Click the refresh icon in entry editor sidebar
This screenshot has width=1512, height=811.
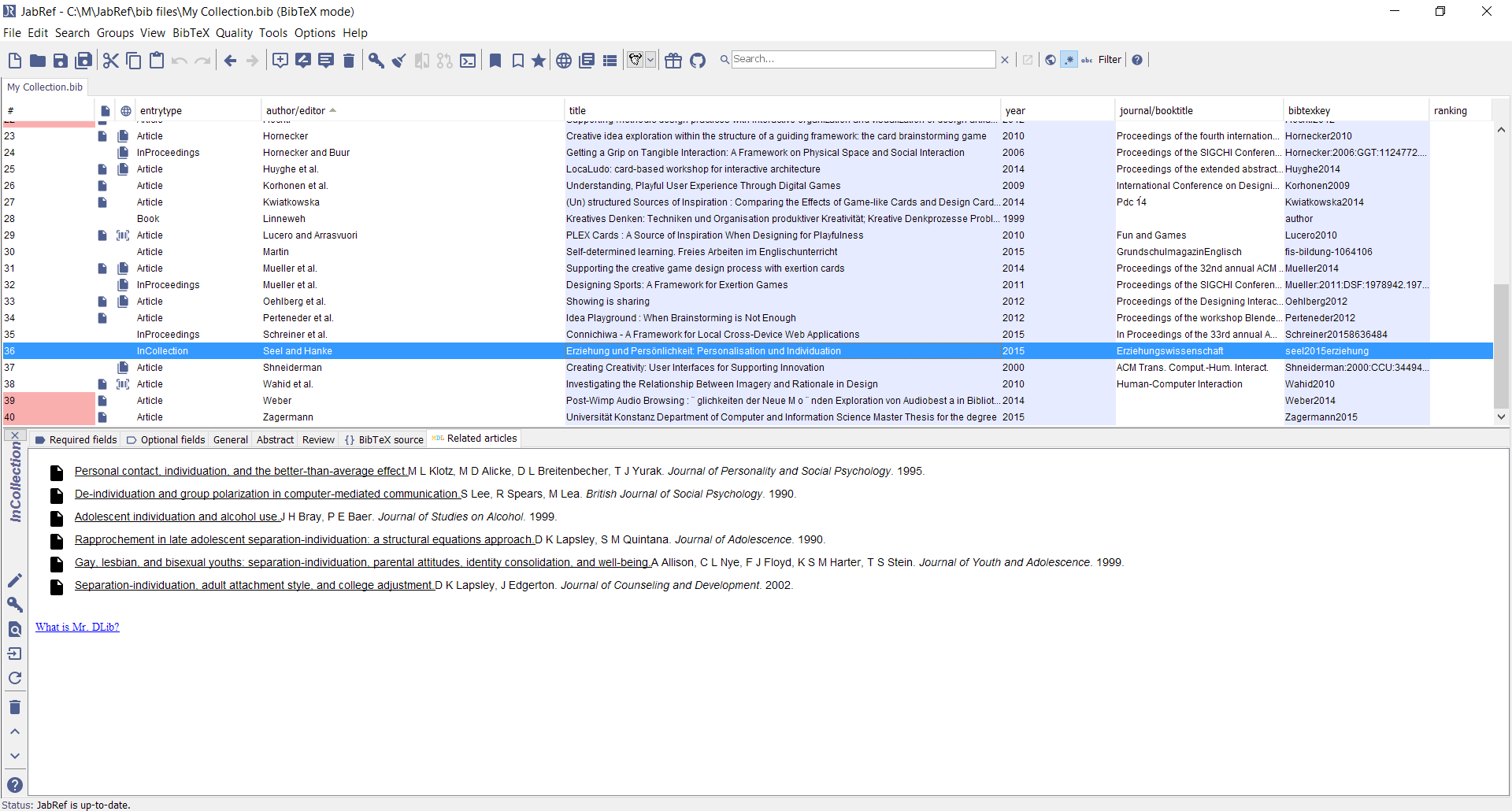click(15, 678)
